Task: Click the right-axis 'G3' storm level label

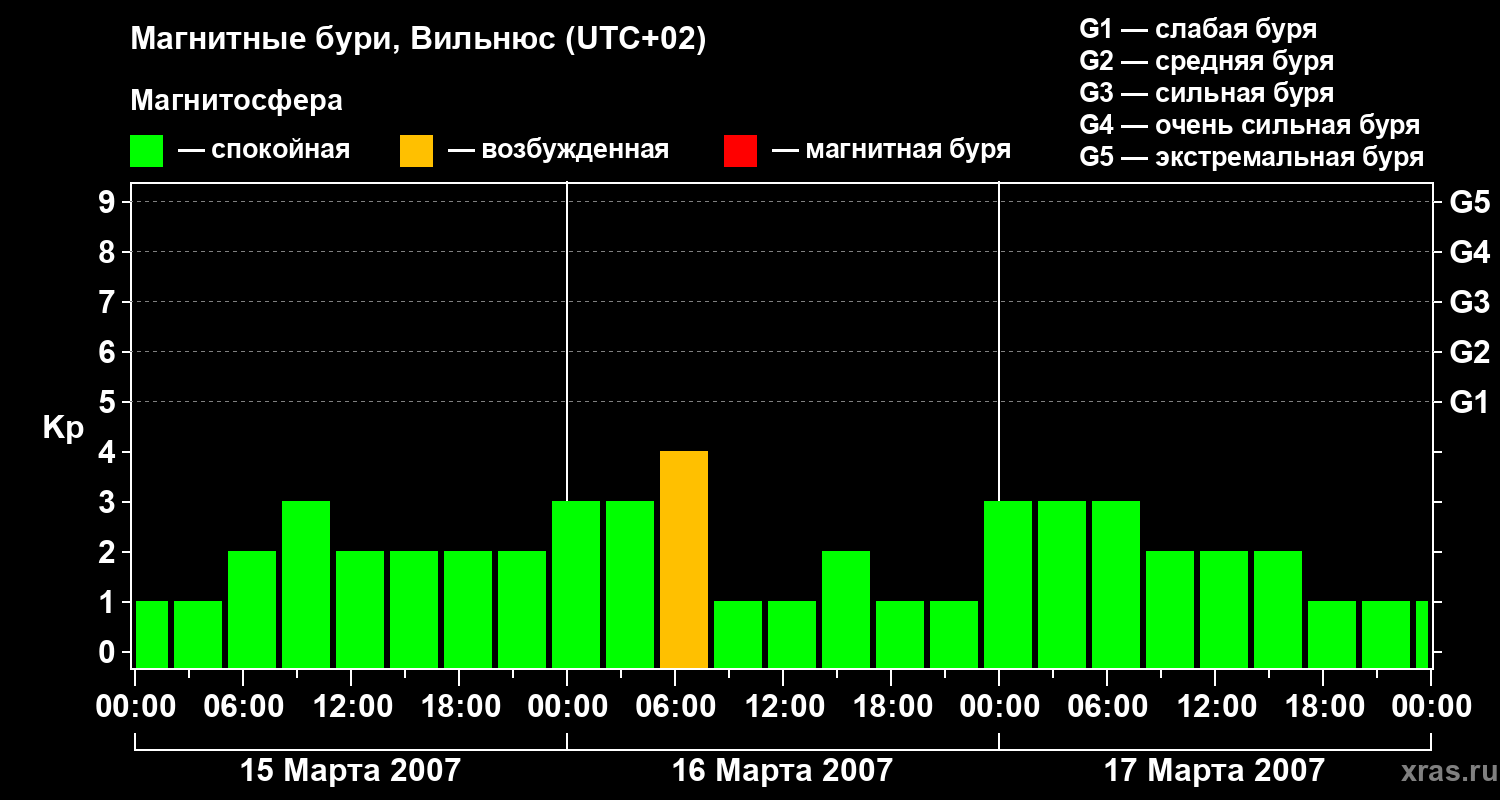Action: click(1469, 302)
